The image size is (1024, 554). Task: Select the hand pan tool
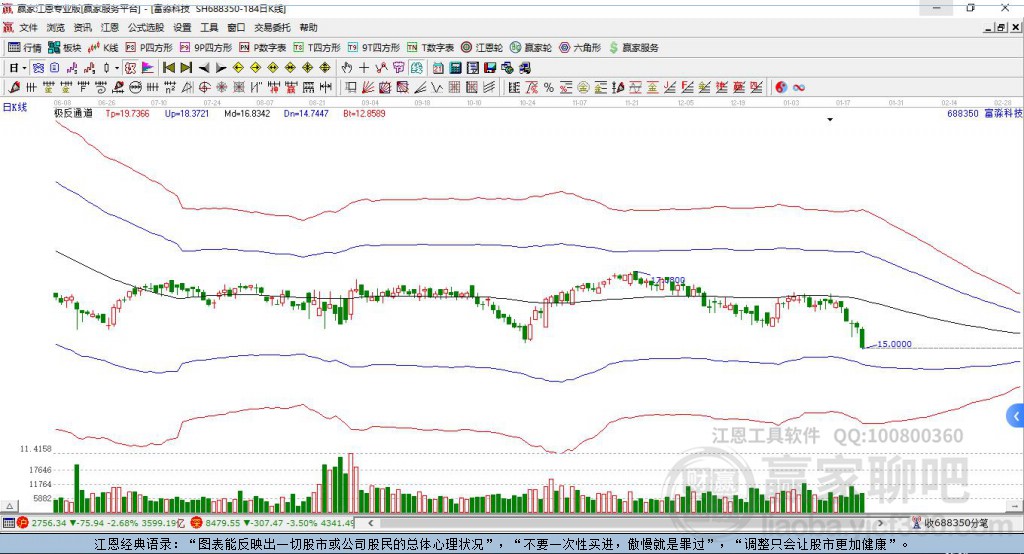coord(347,68)
